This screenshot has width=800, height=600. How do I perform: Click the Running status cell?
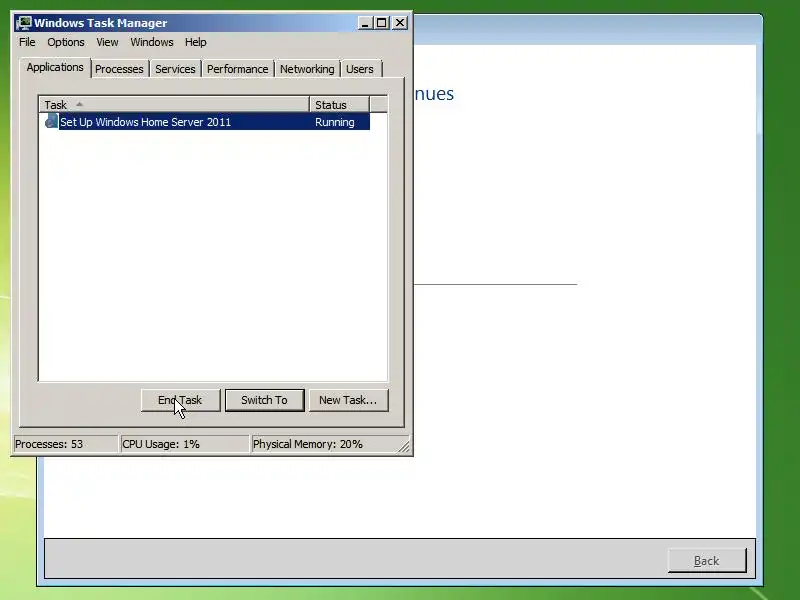tap(335, 122)
